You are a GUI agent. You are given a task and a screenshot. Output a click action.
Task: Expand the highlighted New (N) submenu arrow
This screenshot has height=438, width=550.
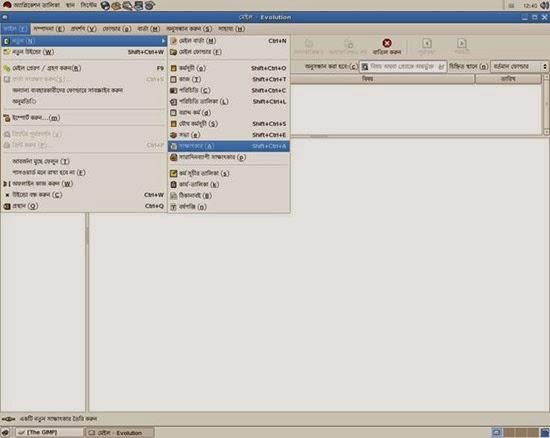pos(163,41)
